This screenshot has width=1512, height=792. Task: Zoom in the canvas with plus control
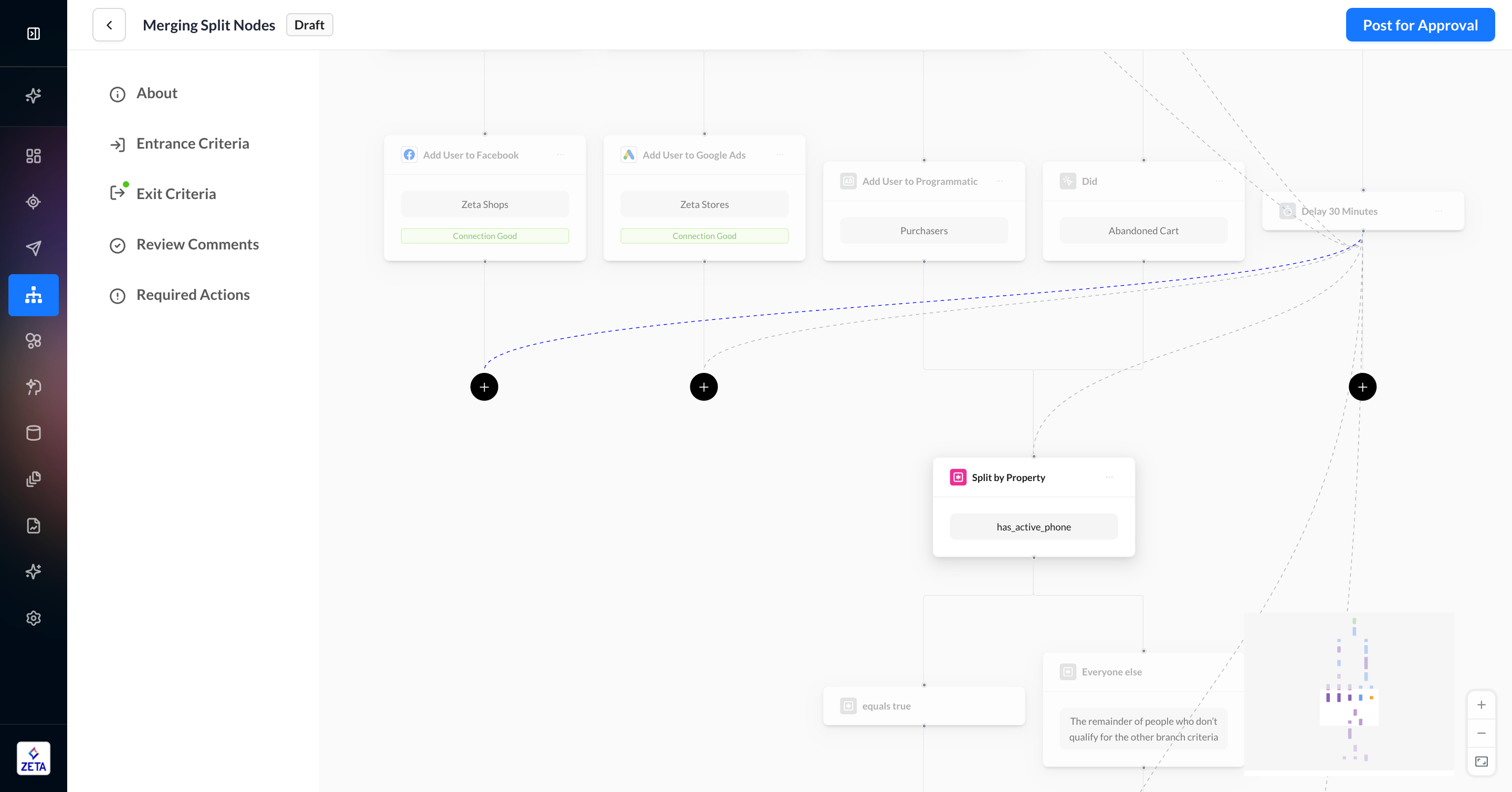click(1481, 704)
